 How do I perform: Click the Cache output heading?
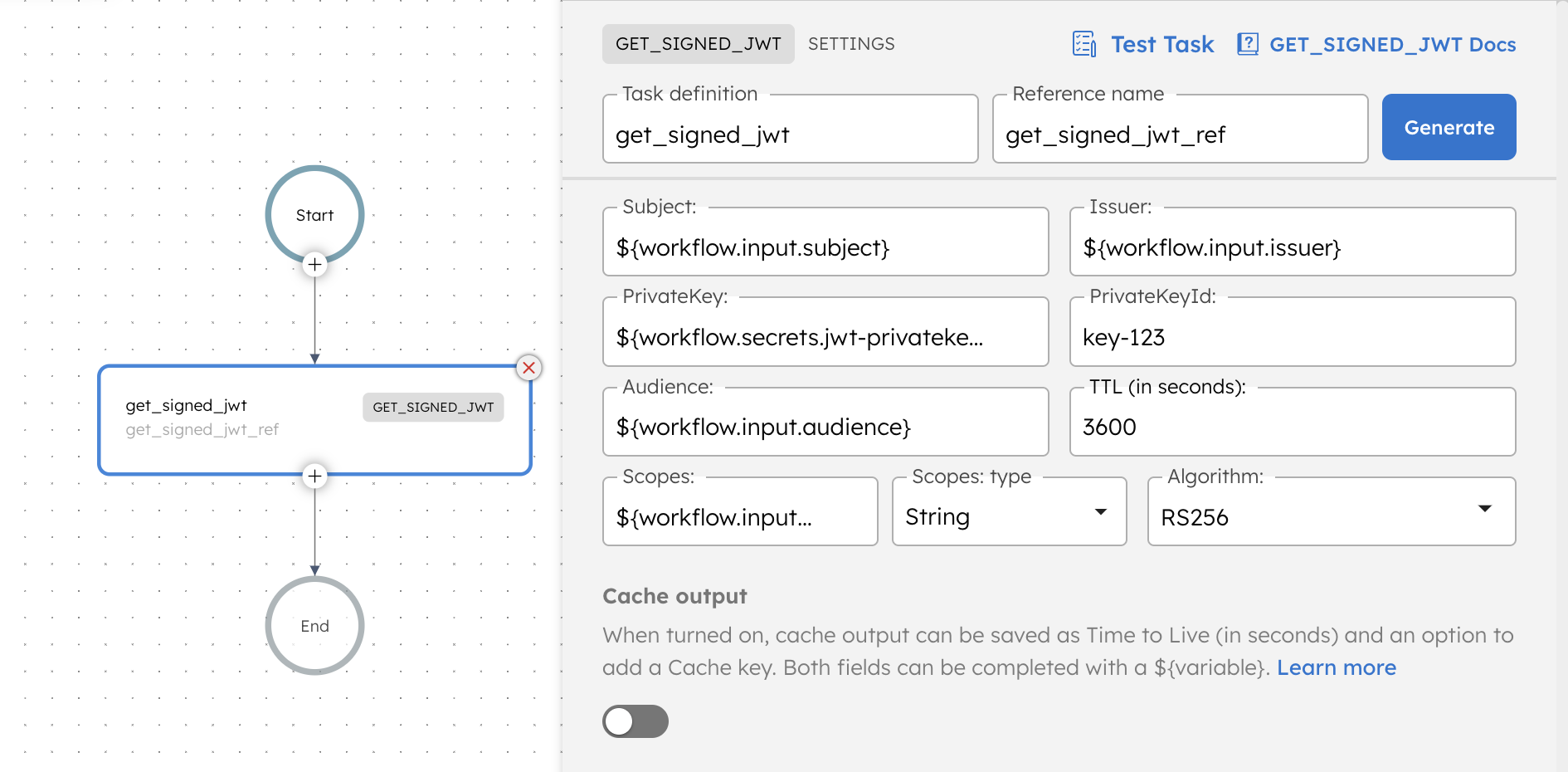(x=674, y=596)
